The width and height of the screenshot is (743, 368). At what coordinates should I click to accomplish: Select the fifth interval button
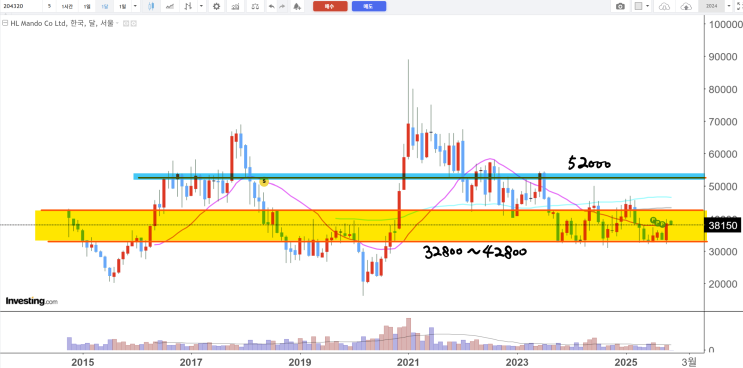pyautogui.click(x=123, y=6)
